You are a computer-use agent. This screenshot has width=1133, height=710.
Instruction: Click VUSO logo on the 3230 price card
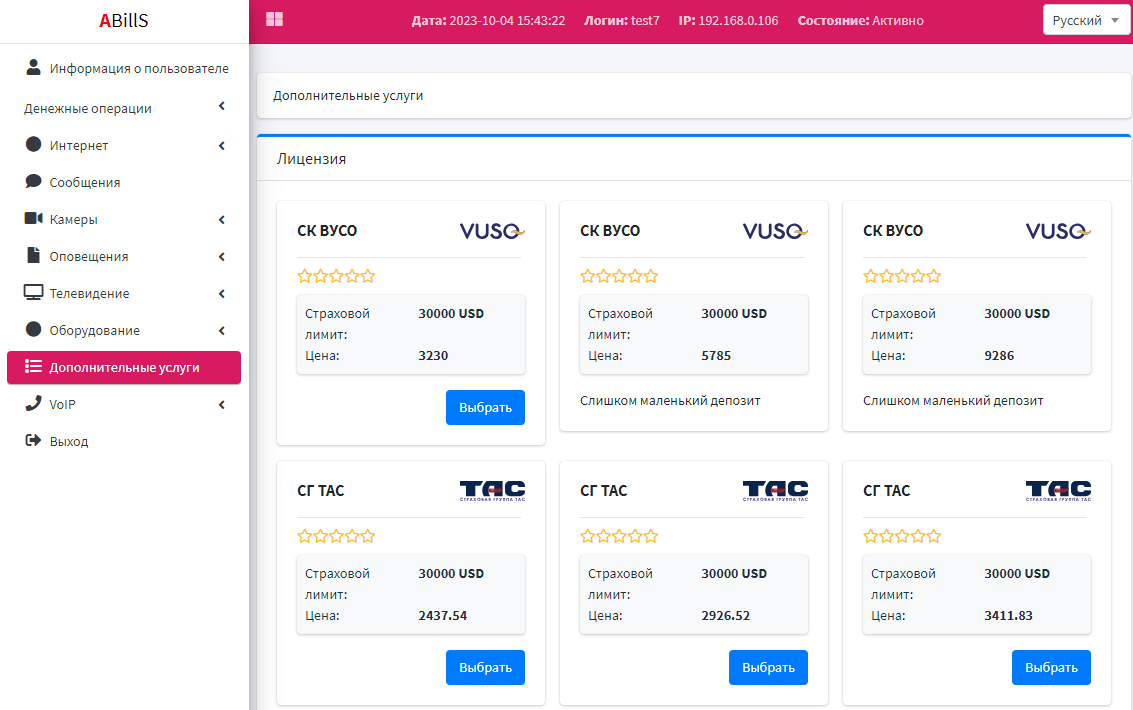pyautogui.click(x=492, y=231)
